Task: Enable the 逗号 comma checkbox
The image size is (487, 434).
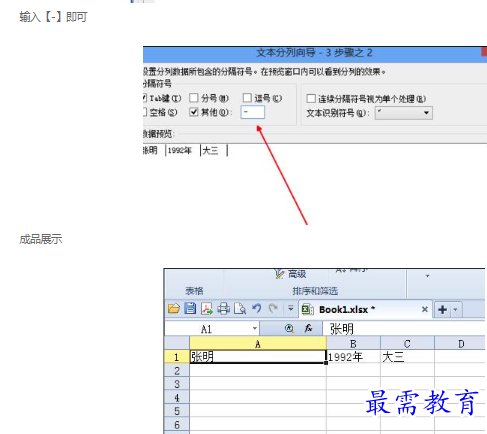Action: [247, 98]
